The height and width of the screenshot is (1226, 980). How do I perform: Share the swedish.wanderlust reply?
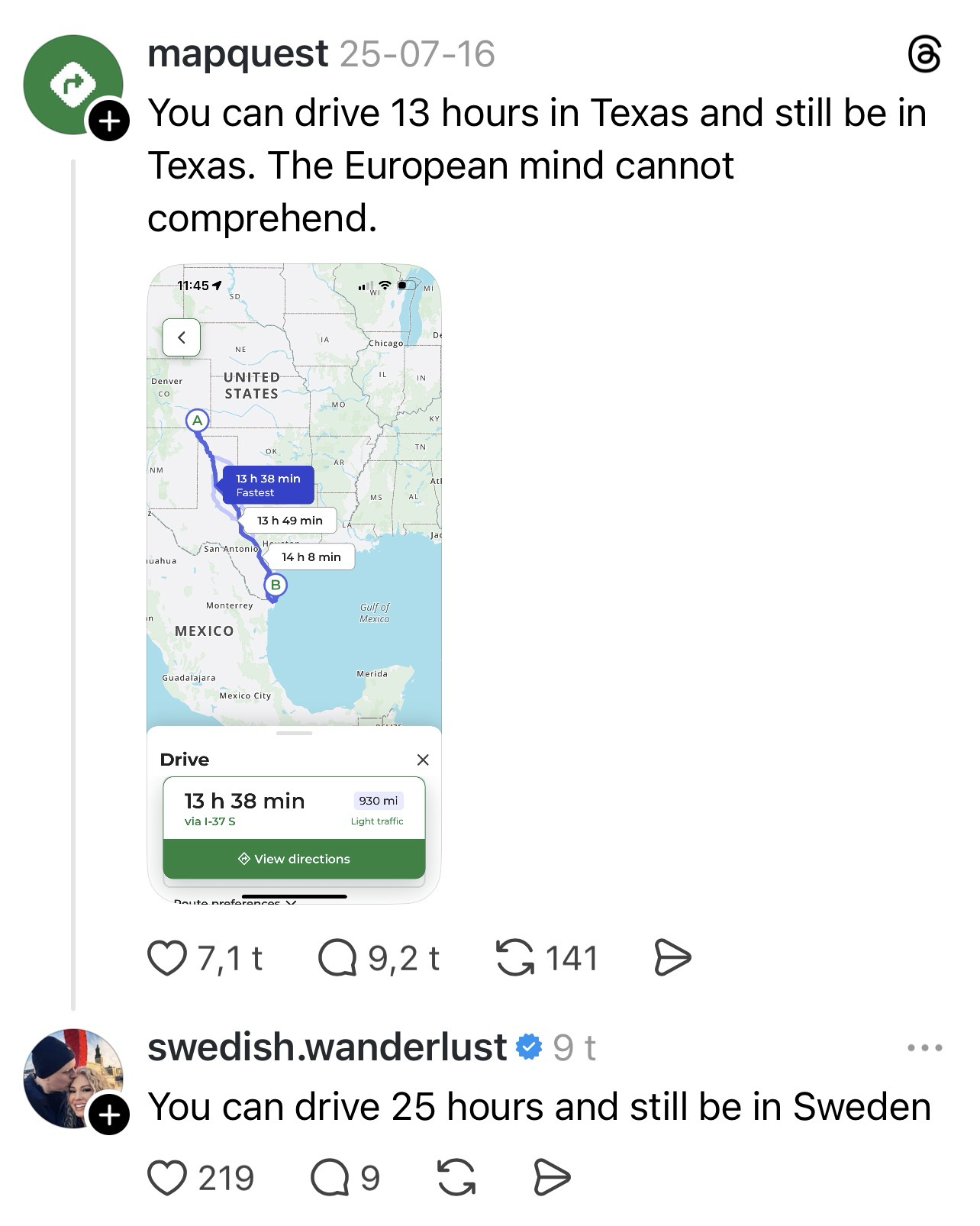[551, 1177]
